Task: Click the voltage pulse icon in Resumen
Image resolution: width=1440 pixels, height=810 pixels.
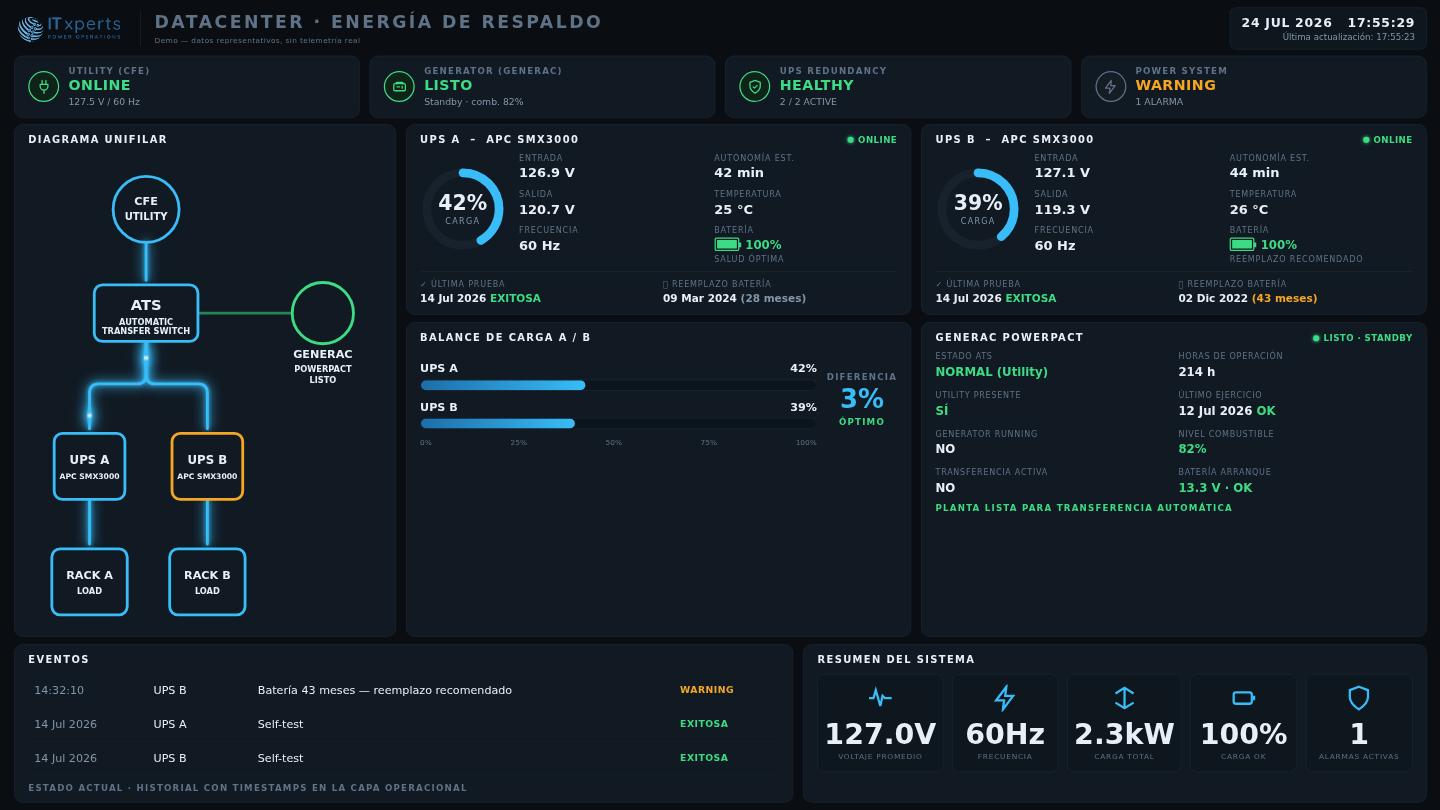Action: pos(880,697)
